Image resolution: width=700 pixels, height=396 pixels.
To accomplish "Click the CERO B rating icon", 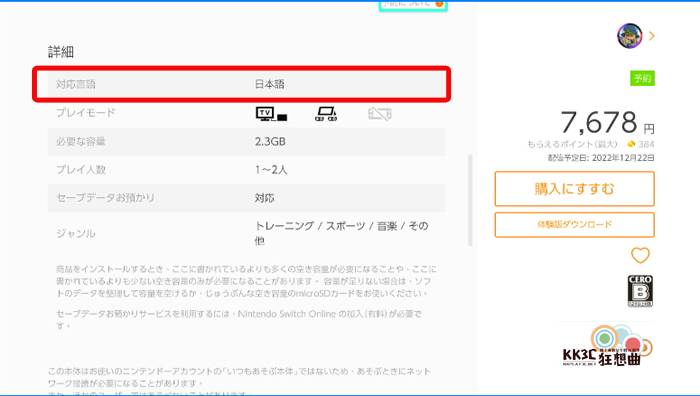I will tap(640, 291).
